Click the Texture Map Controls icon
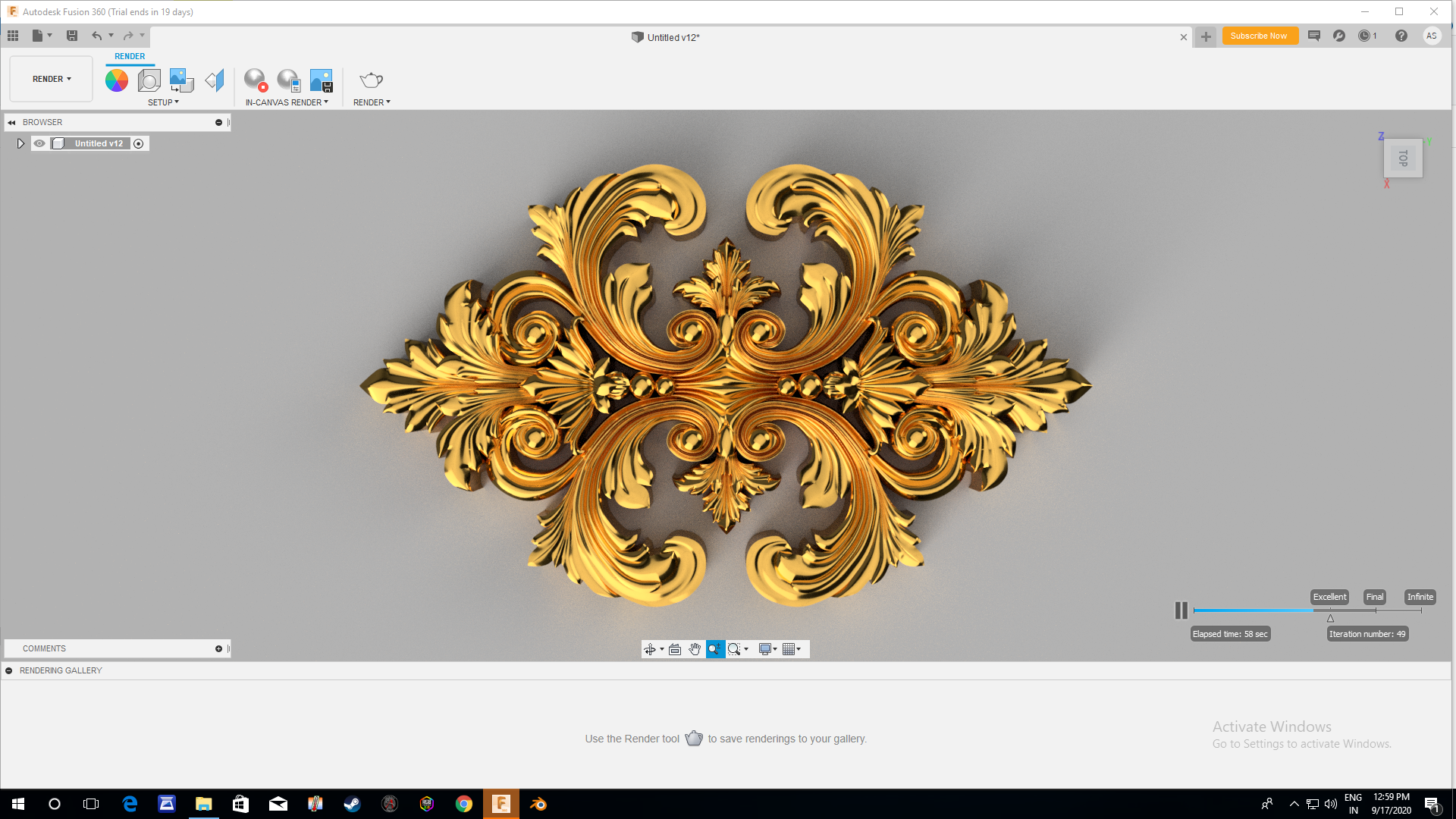Viewport: 1456px width, 819px height. [x=215, y=80]
